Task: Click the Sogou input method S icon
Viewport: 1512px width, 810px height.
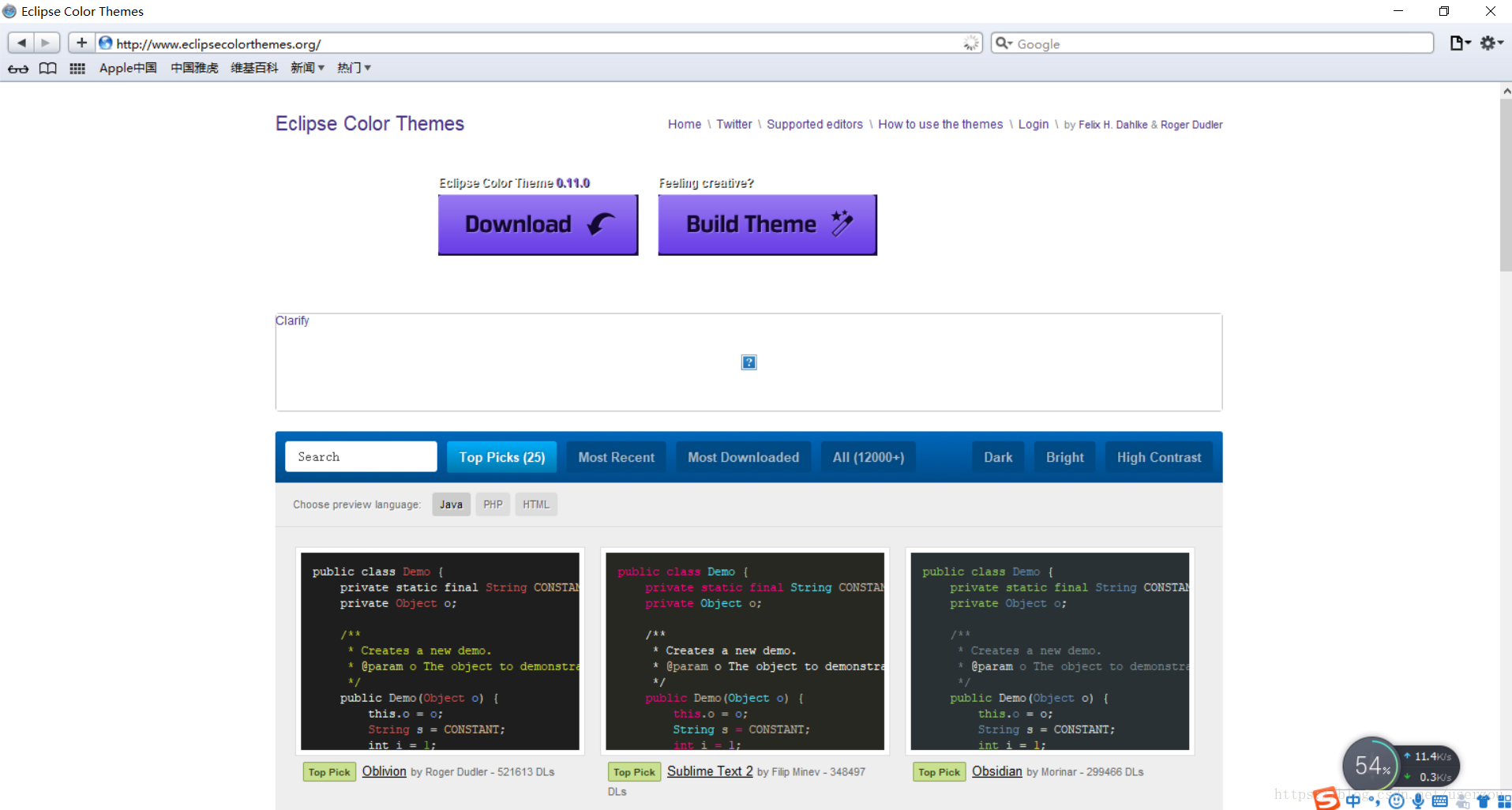Action: 1326,799
